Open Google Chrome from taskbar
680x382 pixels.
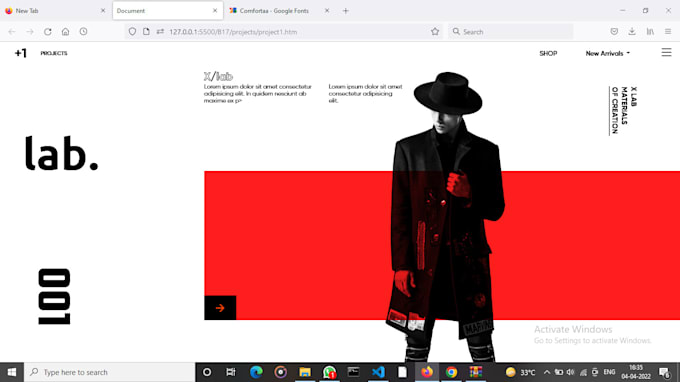451,372
